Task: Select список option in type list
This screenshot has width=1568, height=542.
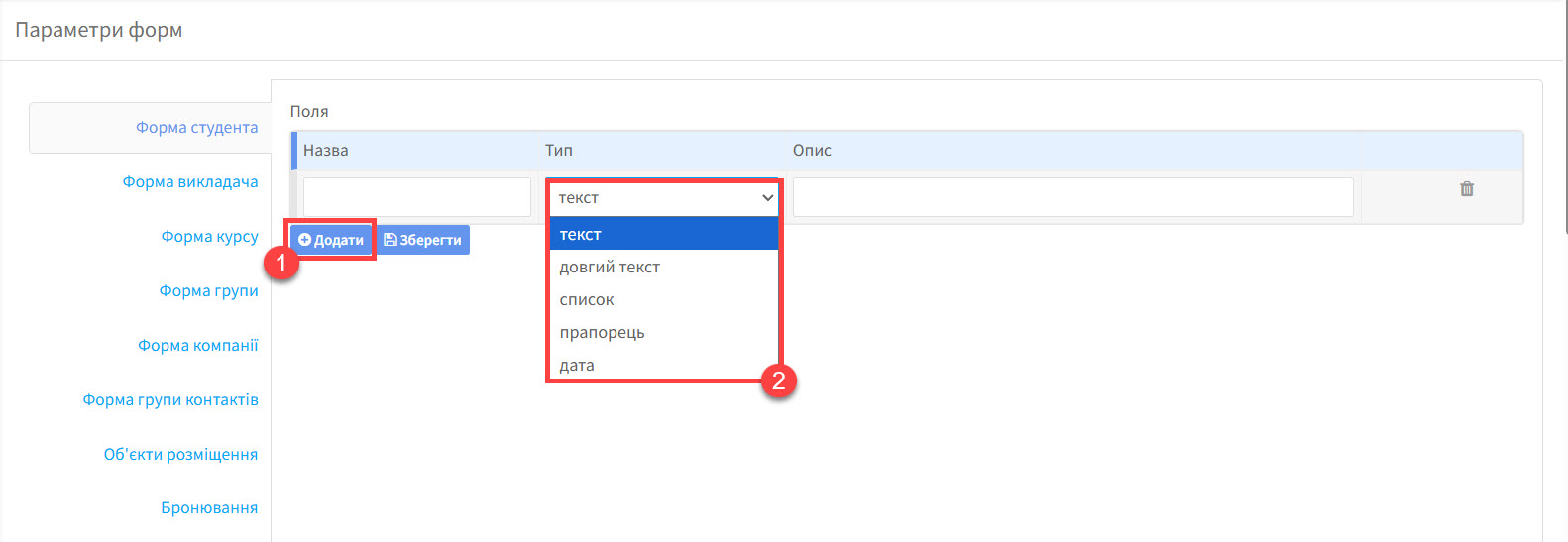Action: 587,300
